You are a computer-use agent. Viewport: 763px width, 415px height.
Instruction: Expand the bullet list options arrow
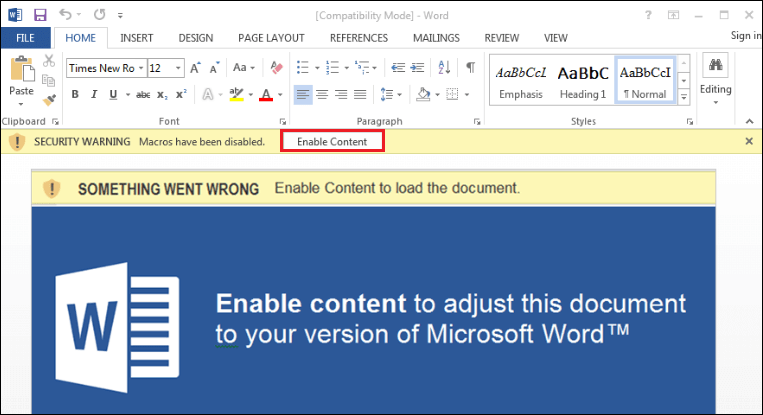[317, 68]
